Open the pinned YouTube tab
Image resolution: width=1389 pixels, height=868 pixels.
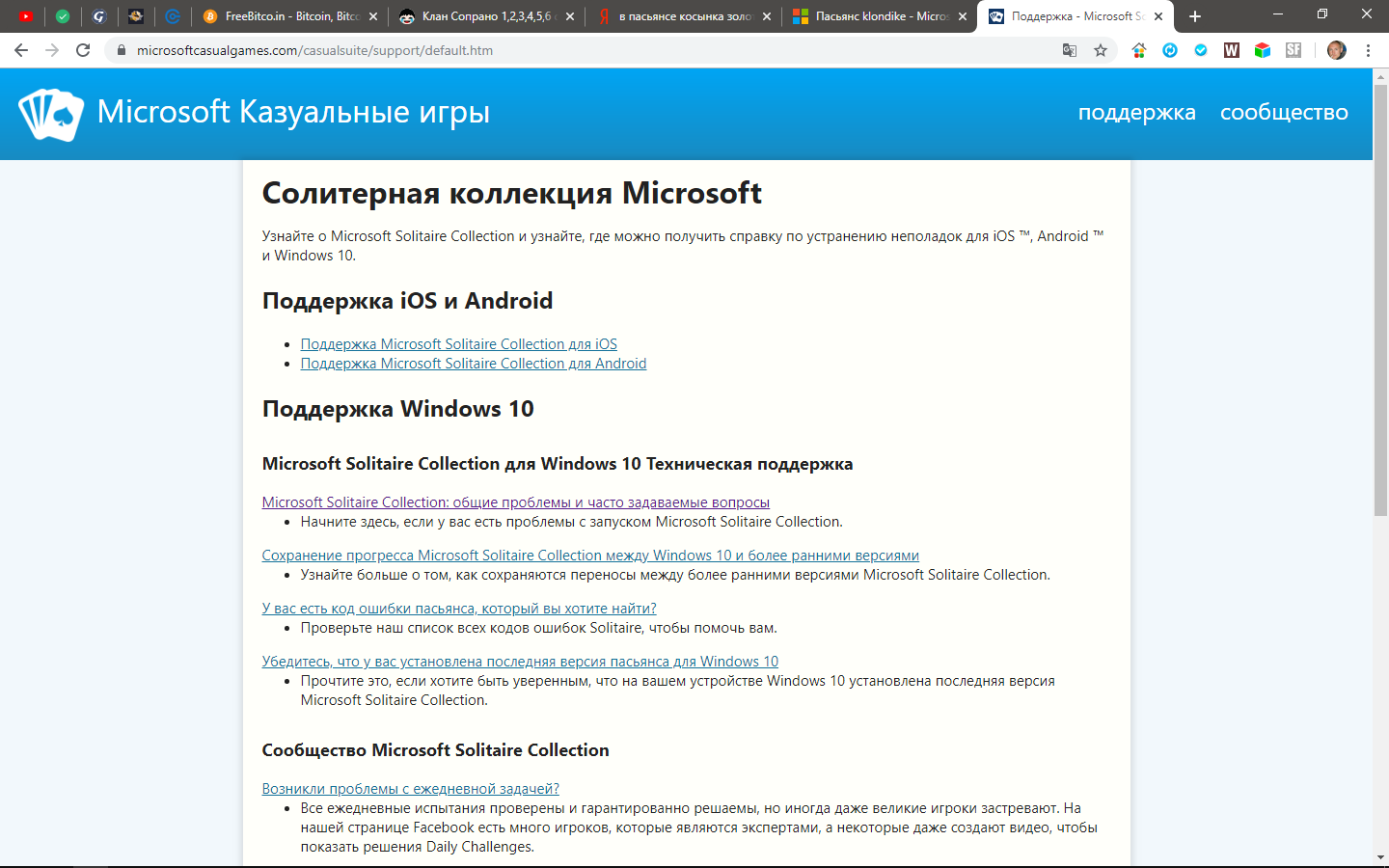25,16
